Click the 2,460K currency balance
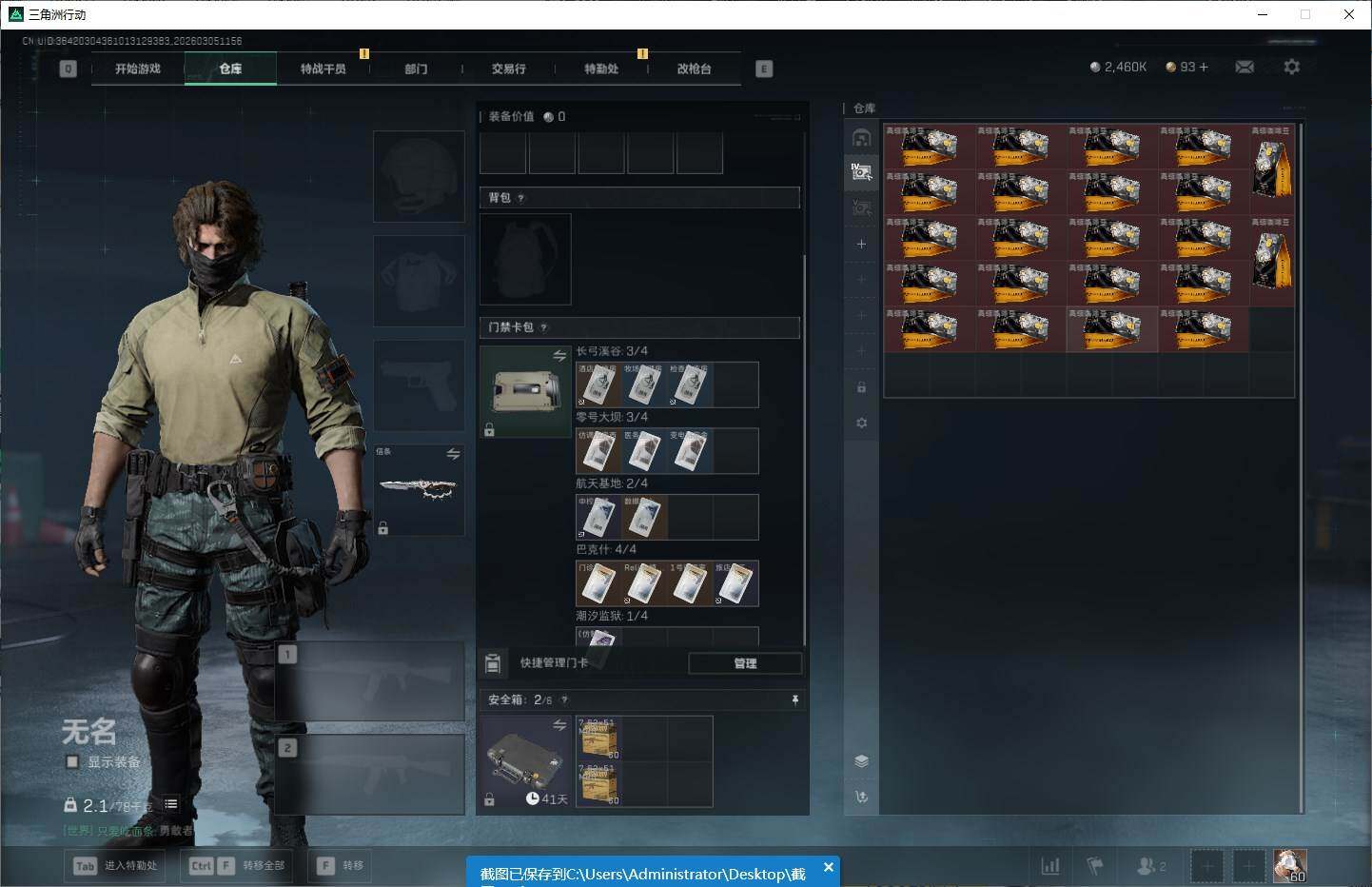The image size is (1372, 887). (1118, 67)
